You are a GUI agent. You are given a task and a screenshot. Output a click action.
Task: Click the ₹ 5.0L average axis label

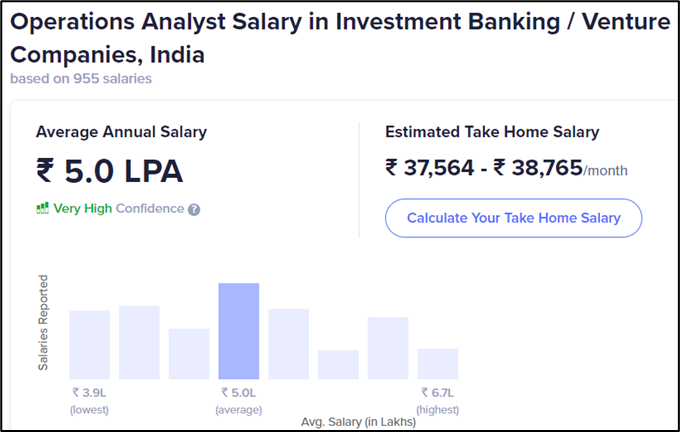[x=239, y=401]
